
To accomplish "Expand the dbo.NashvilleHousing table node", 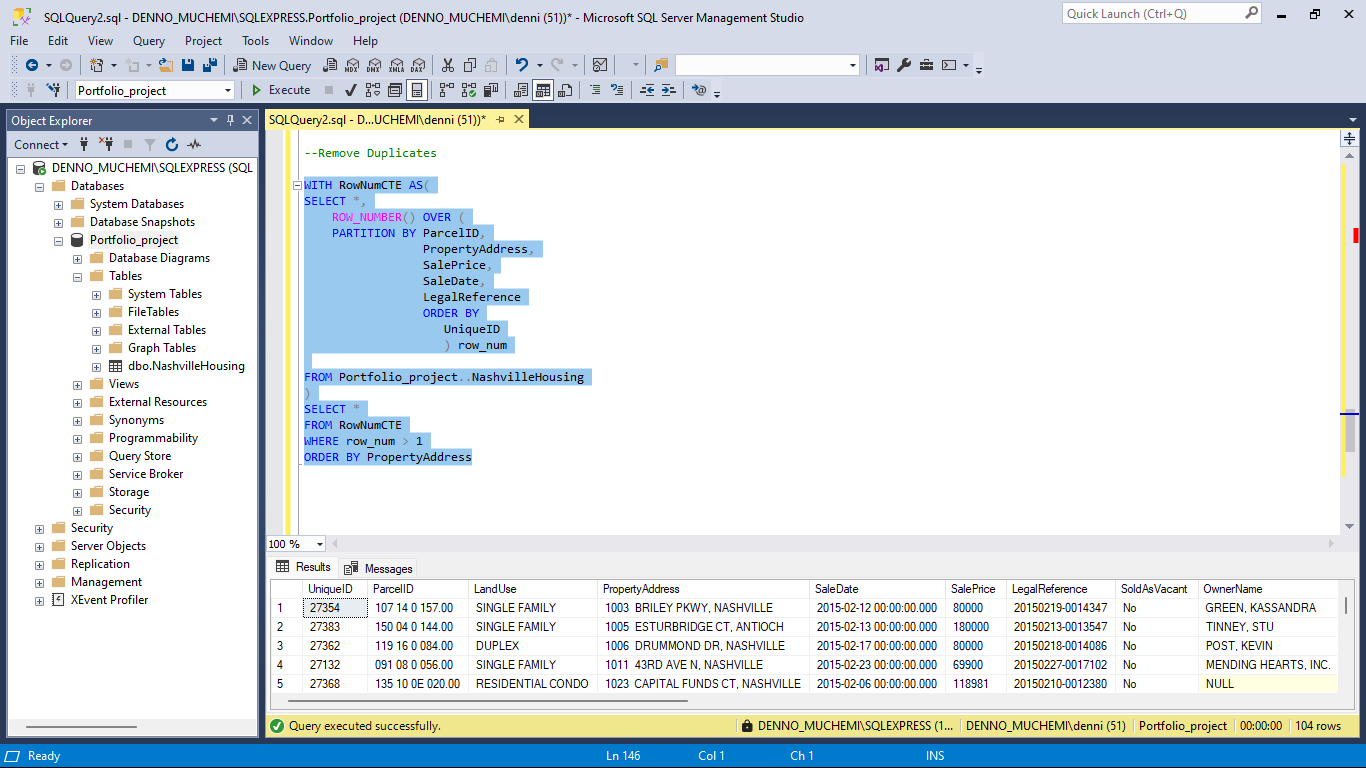I will click(x=97, y=366).
